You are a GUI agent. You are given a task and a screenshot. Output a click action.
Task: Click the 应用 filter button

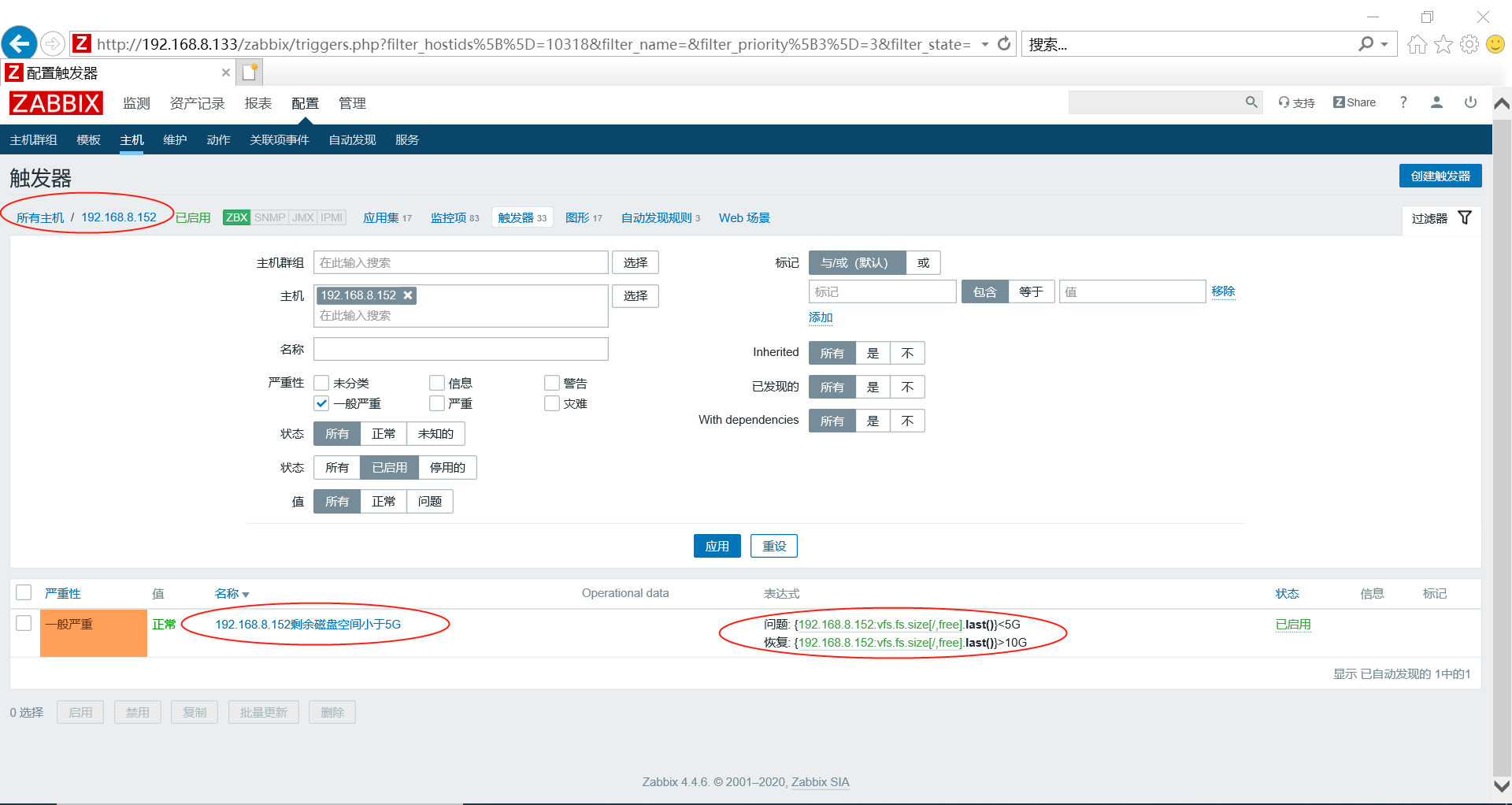717,546
